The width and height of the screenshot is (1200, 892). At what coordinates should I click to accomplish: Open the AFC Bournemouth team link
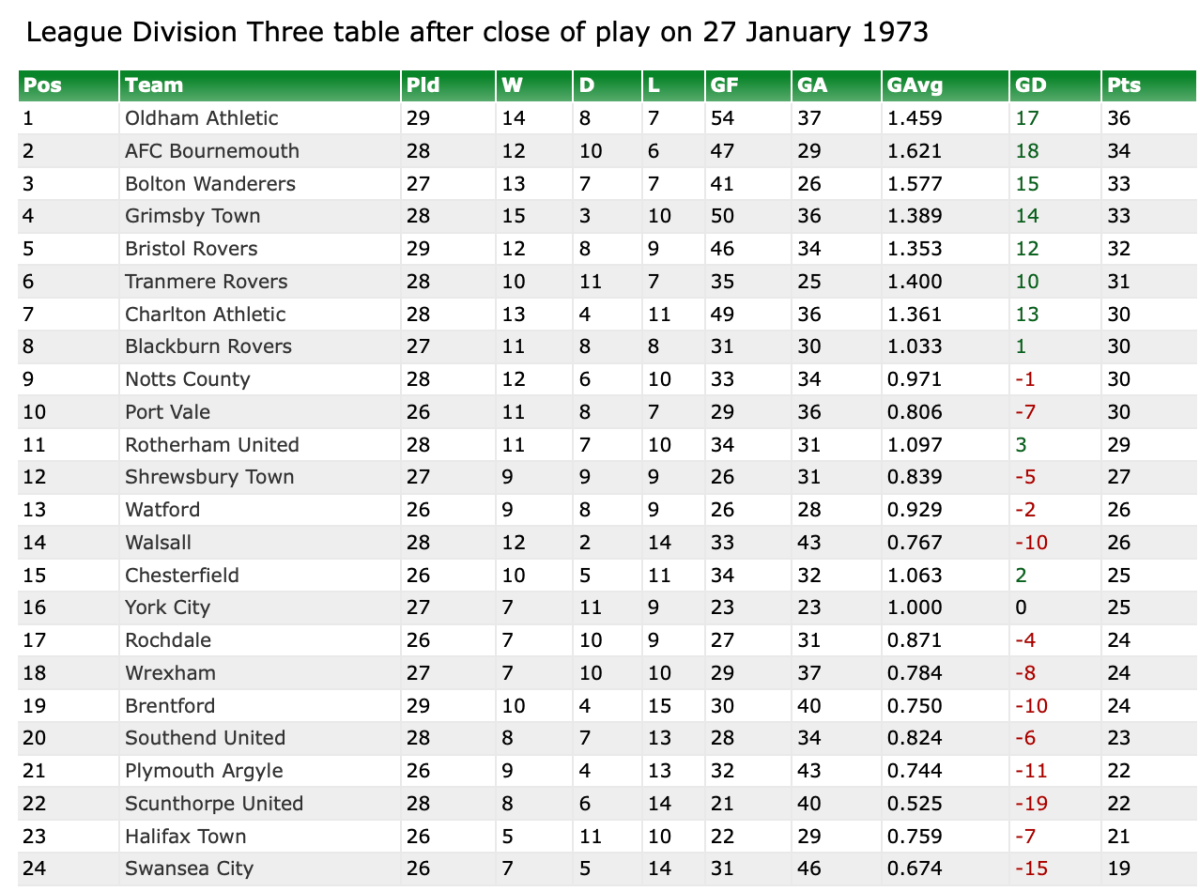pos(212,151)
